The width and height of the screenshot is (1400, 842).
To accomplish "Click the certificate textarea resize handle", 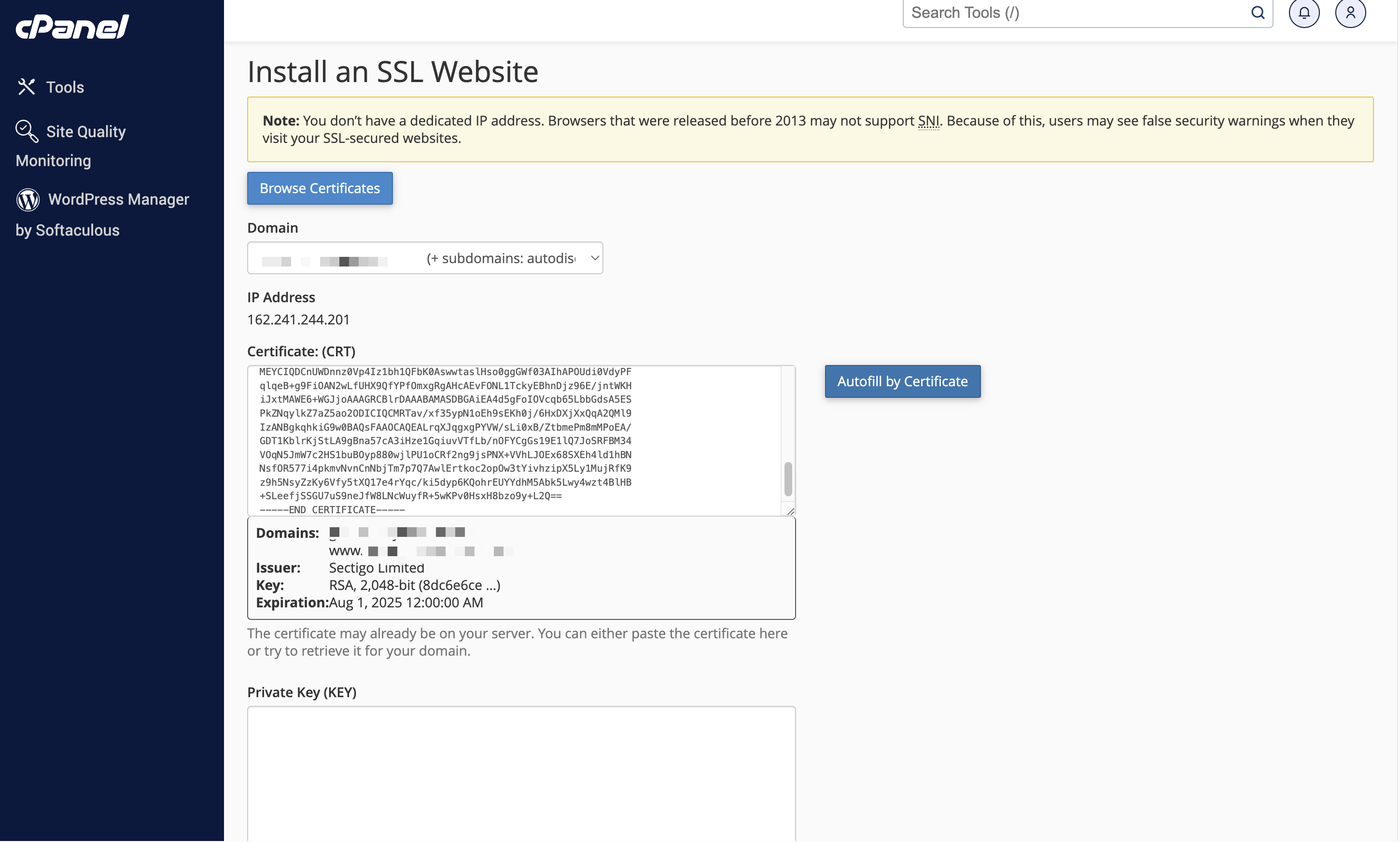I will tap(790, 511).
